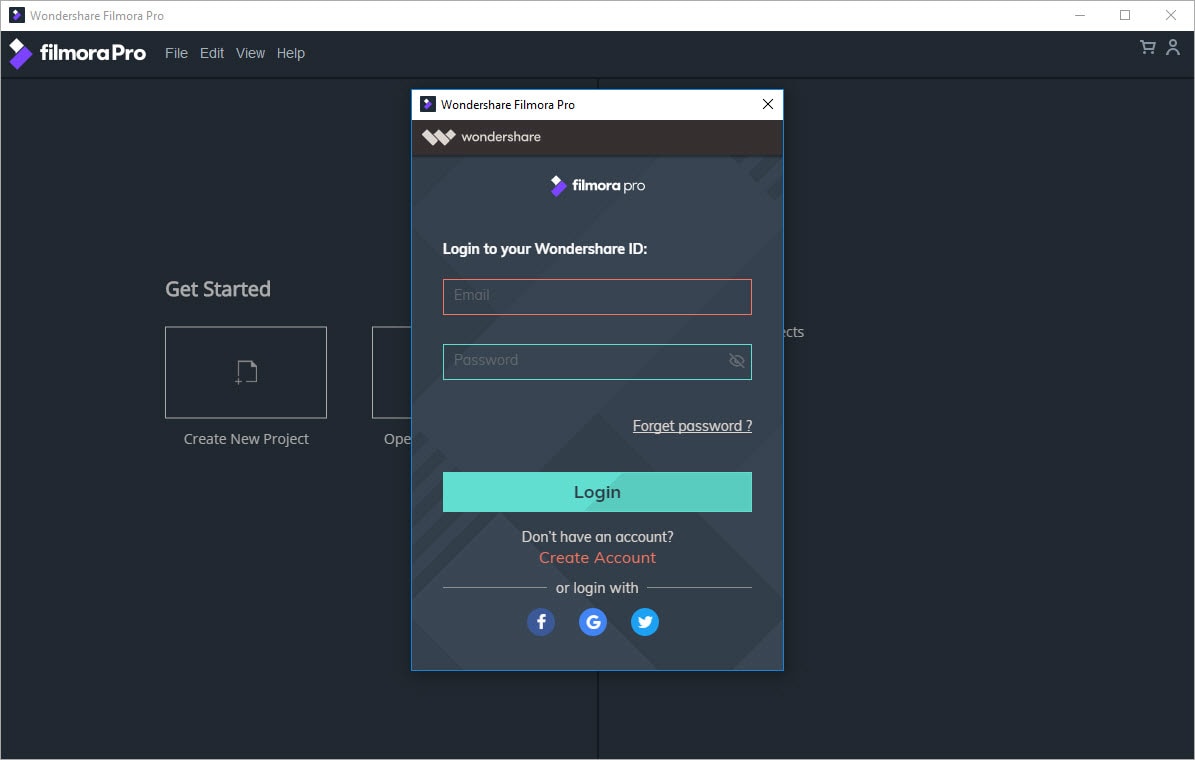The height and width of the screenshot is (760, 1195).
Task: Click the Create Account link
Action: 598,558
